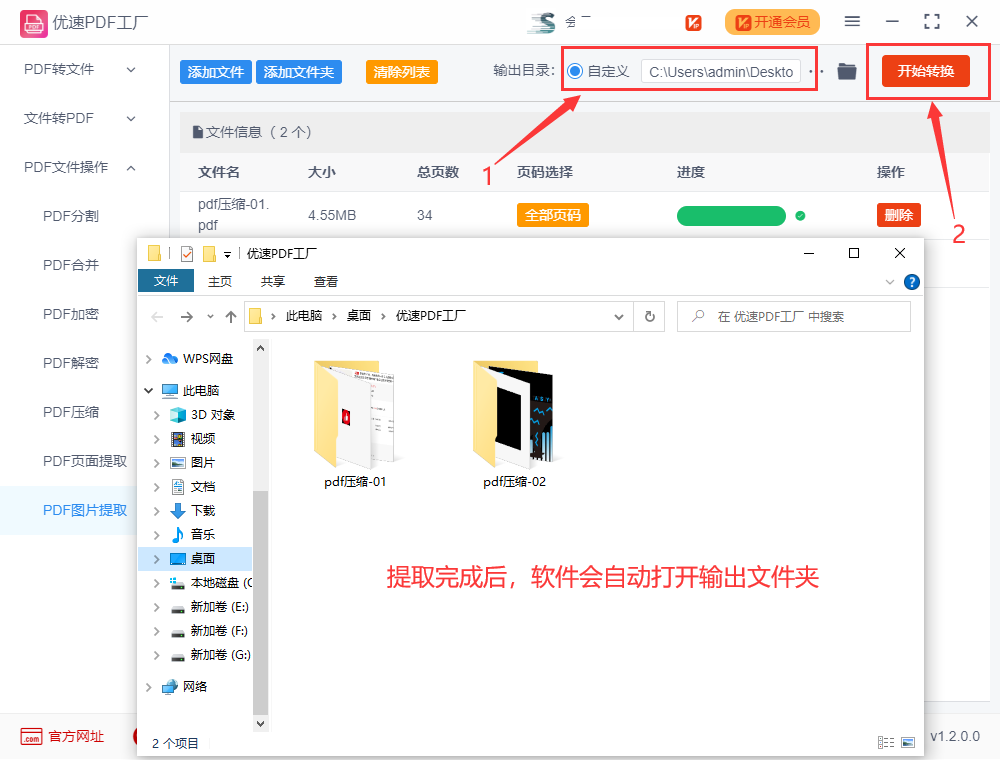Expand the 文件转PDF sidebar section

pyautogui.click(x=131, y=119)
